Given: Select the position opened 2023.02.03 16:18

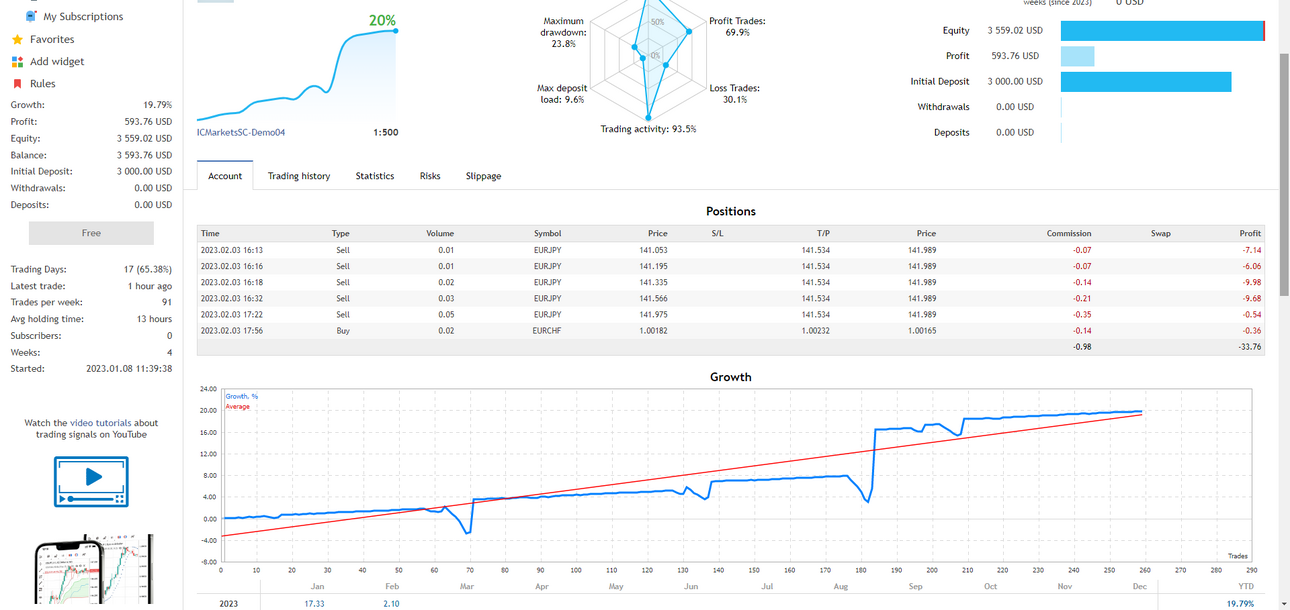Looking at the screenshot, I should [x=730, y=282].
